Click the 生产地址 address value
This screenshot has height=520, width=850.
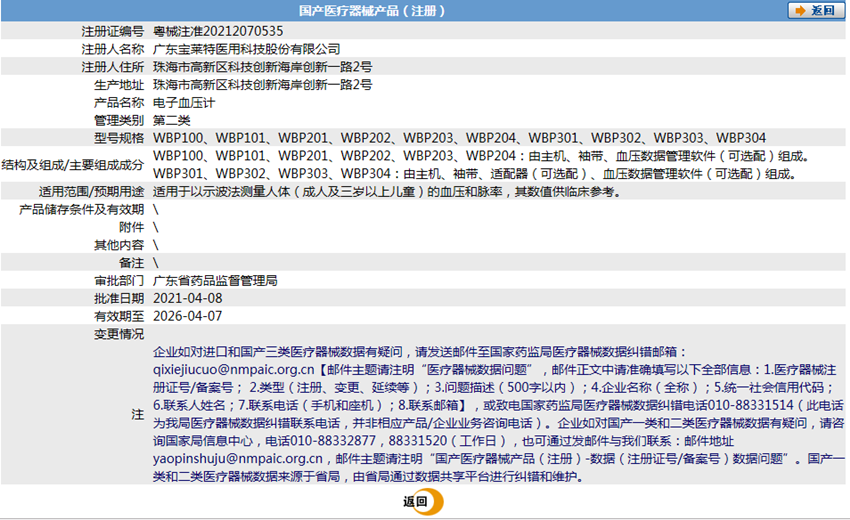[x=262, y=85]
